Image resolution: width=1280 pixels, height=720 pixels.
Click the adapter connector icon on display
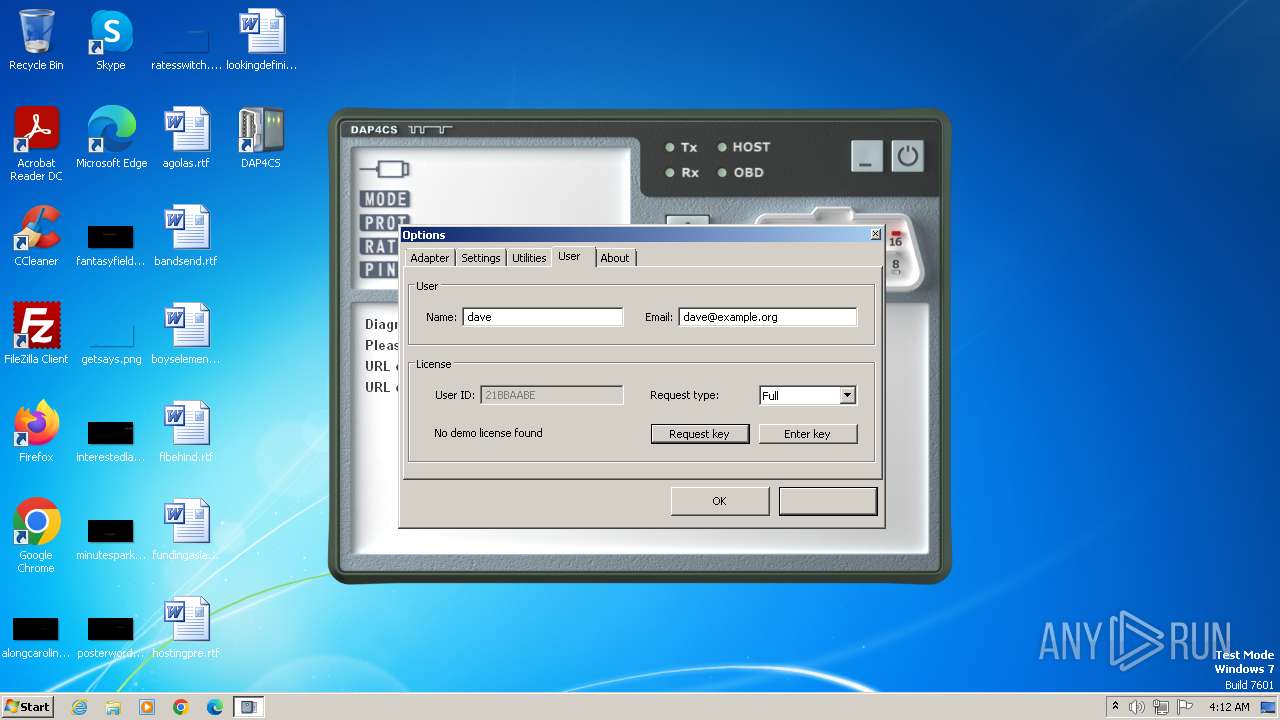(x=385, y=169)
